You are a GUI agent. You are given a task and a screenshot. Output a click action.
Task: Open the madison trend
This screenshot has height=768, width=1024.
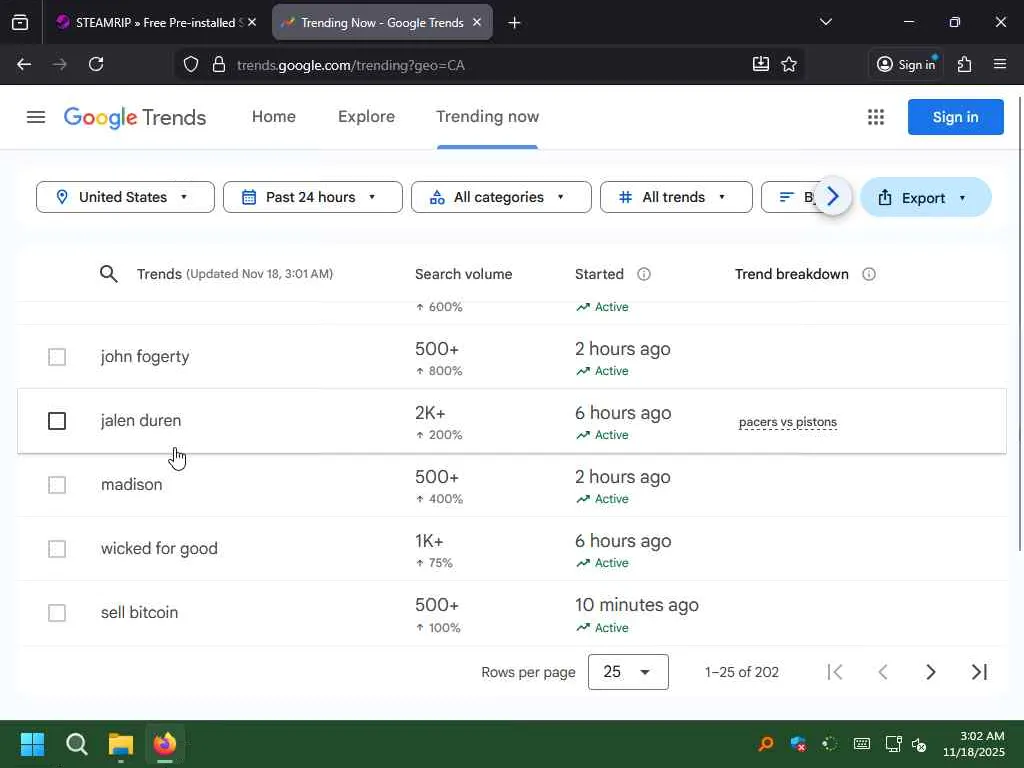pyautogui.click(x=131, y=485)
